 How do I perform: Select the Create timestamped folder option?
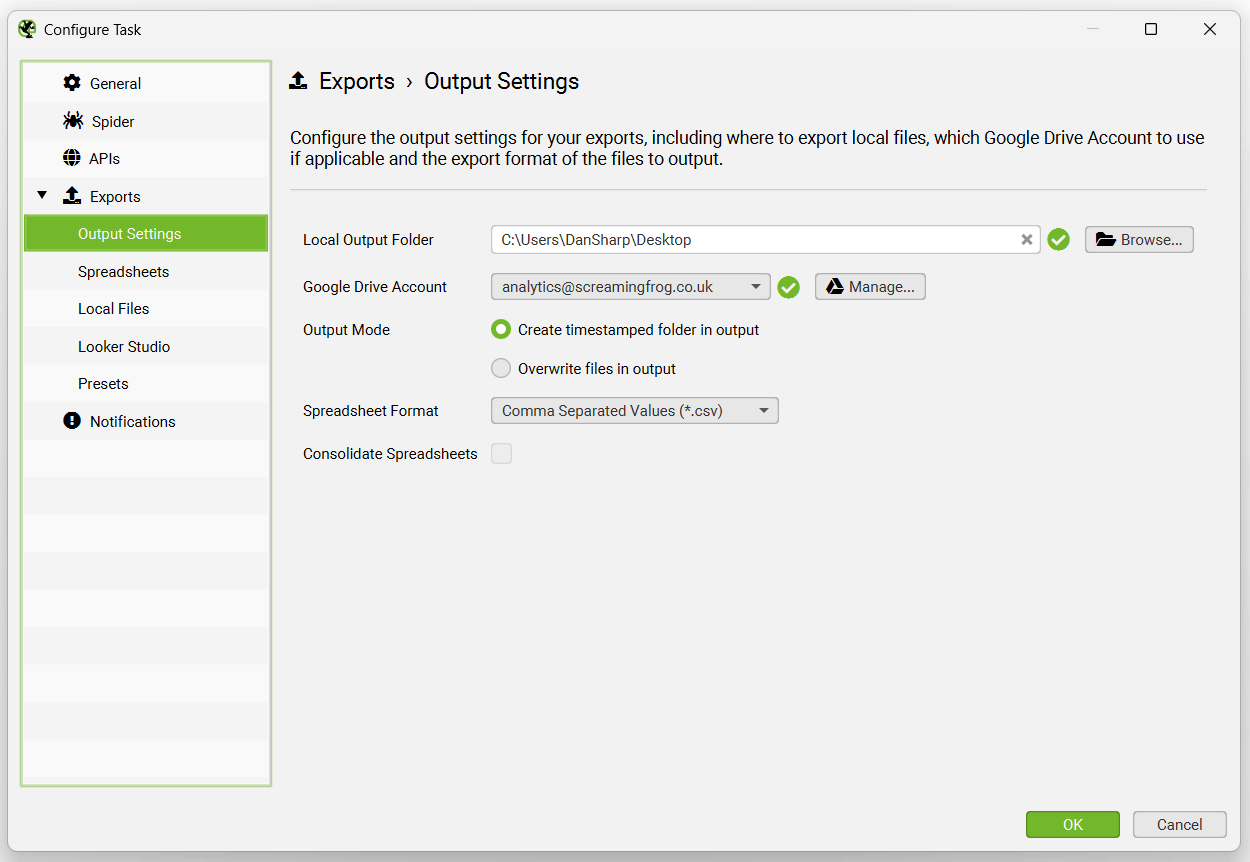[501, 329]
